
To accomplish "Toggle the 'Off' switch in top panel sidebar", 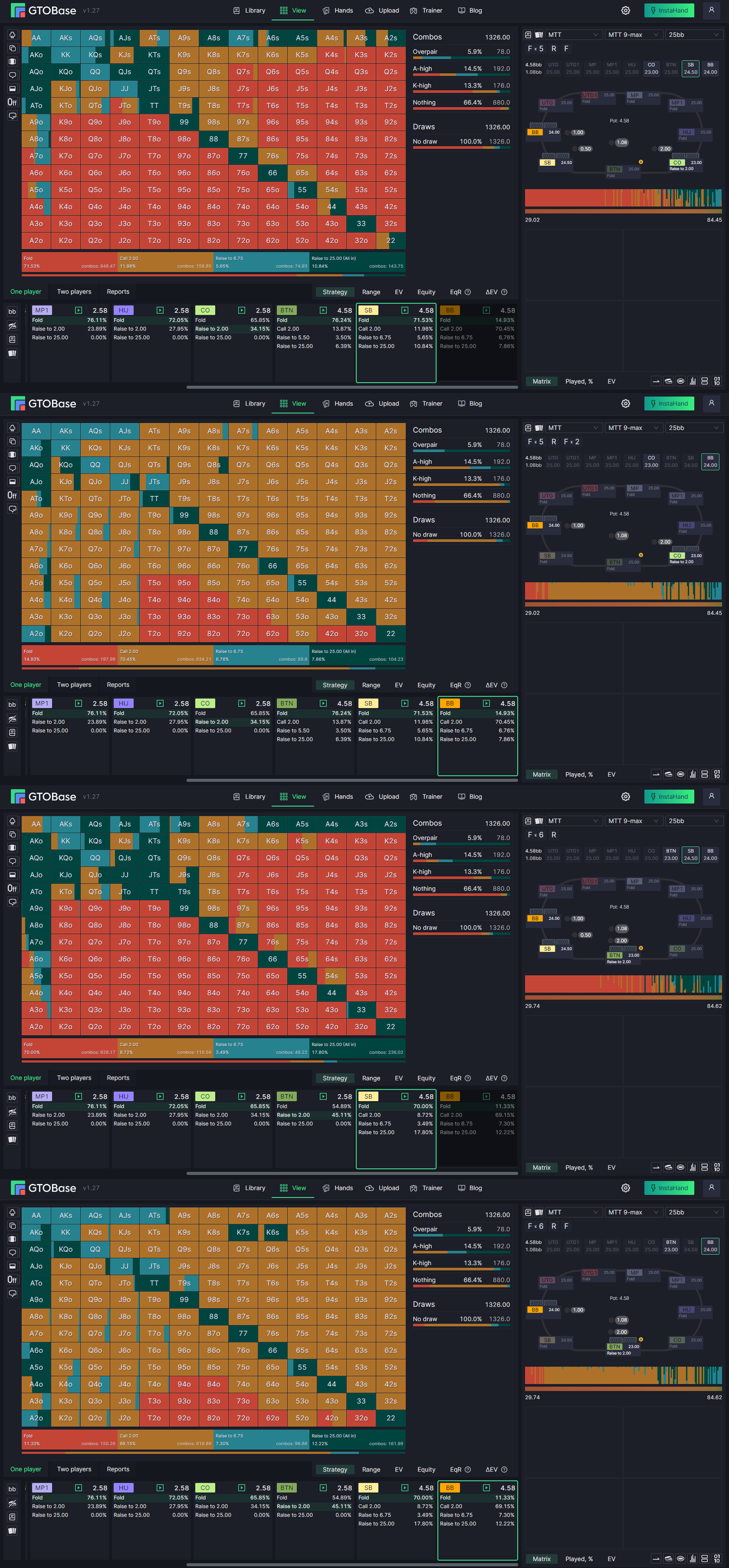I will click(x=12, y=102).
